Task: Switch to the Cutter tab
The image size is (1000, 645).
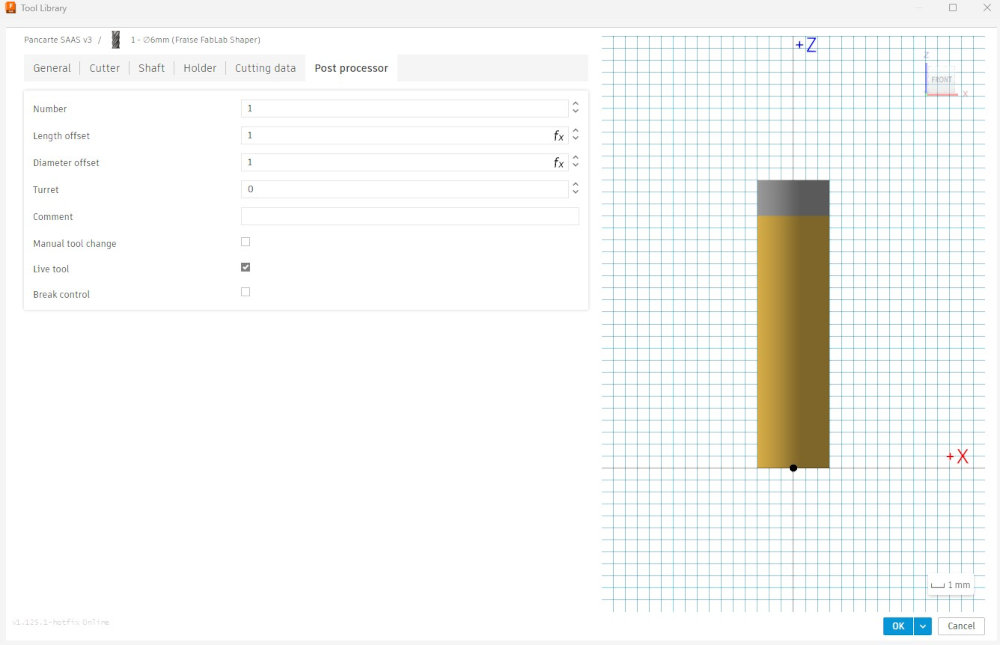Action: pyautogui.click(x=105, y=68)
